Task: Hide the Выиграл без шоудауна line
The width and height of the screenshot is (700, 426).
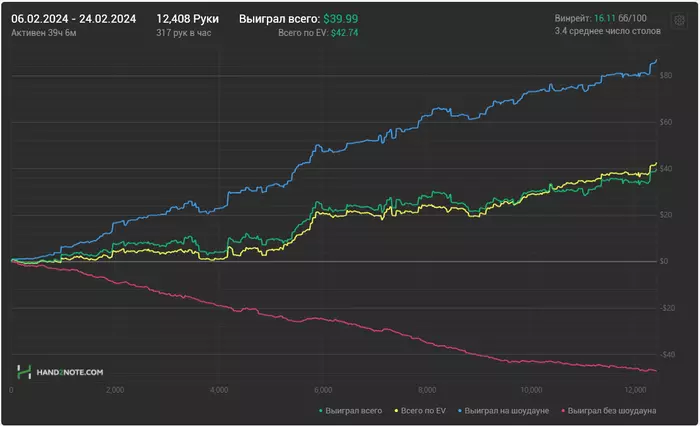Action: (612, 411)
